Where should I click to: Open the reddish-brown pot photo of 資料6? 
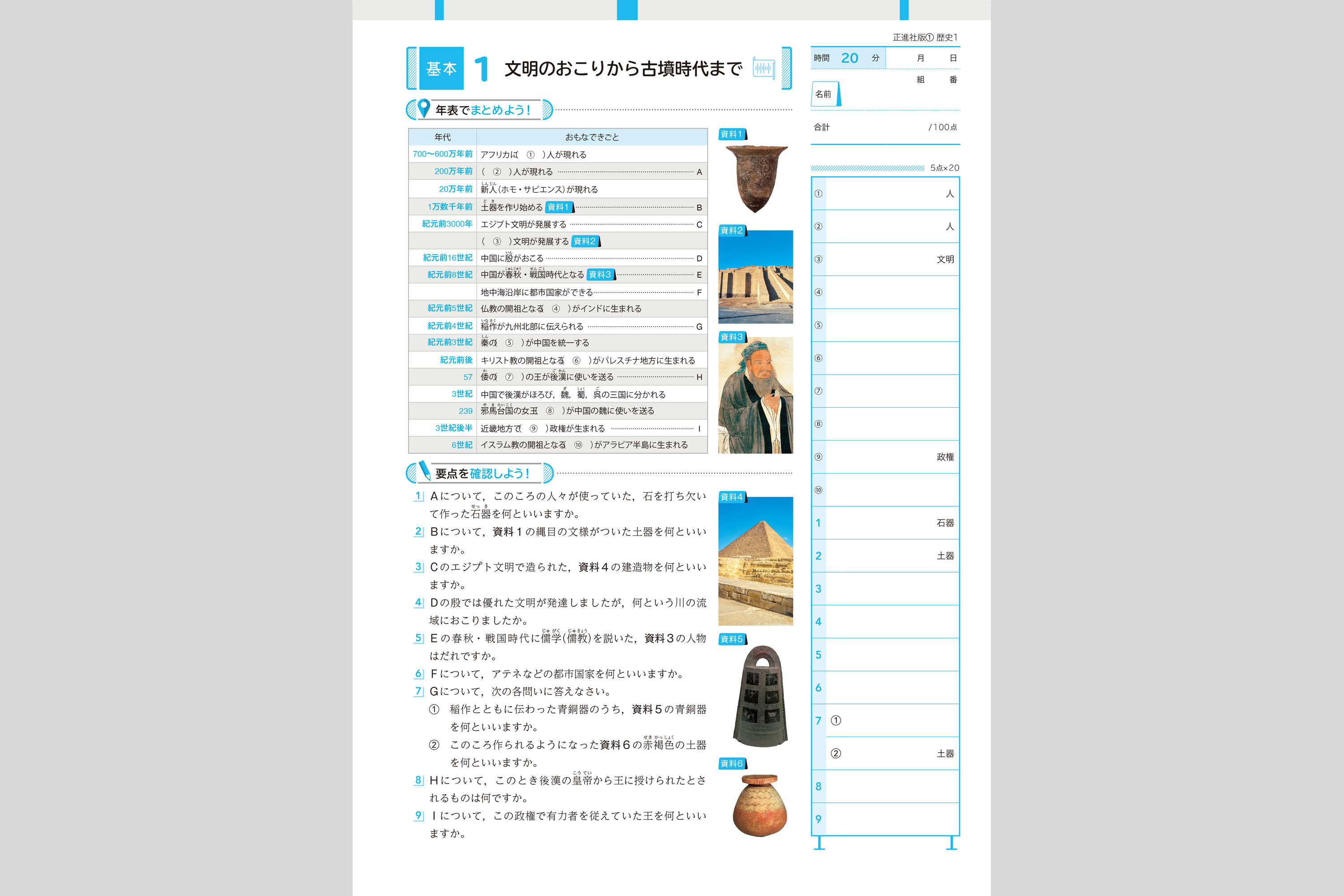[760, 806]
